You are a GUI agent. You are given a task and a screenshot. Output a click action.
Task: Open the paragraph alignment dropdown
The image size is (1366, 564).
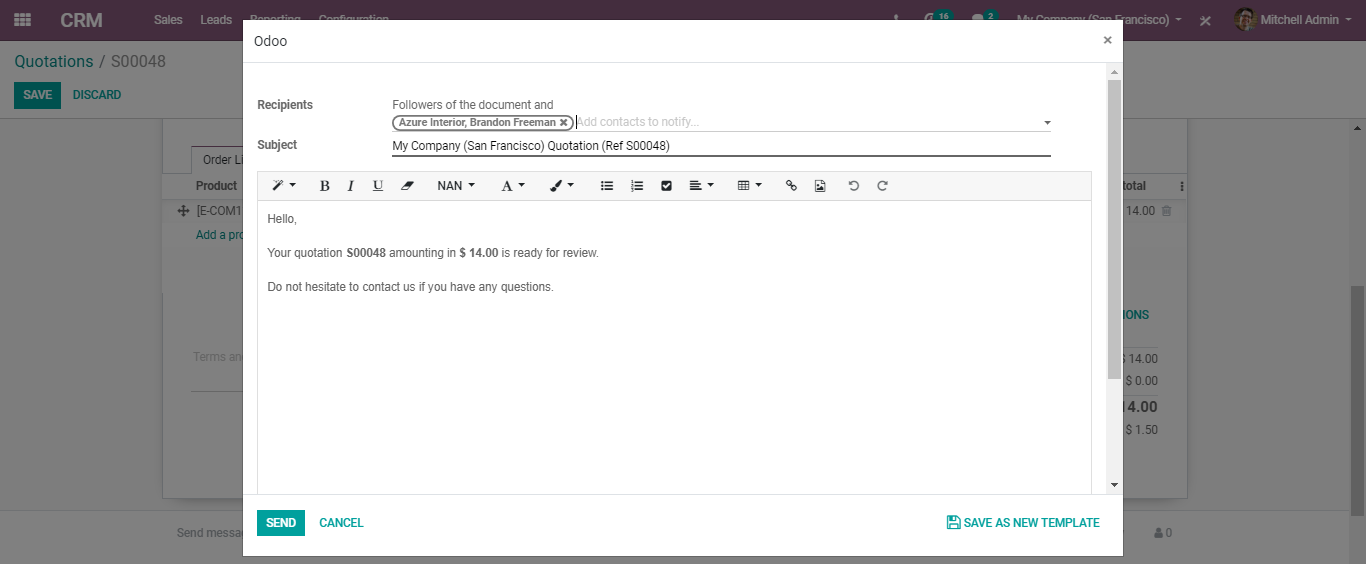click(x=702, y=186)
